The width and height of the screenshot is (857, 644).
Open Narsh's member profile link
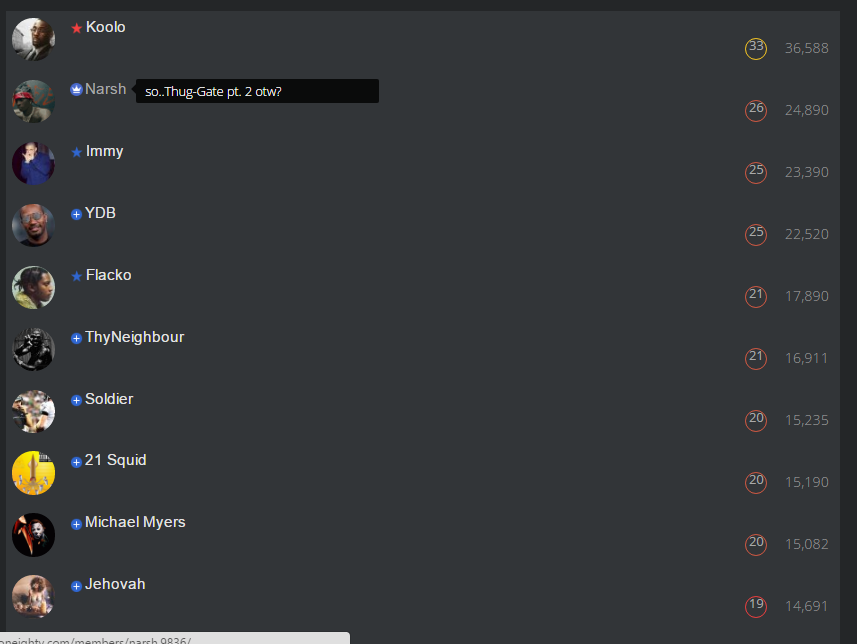pyautogui.click(x=105, y=89)
